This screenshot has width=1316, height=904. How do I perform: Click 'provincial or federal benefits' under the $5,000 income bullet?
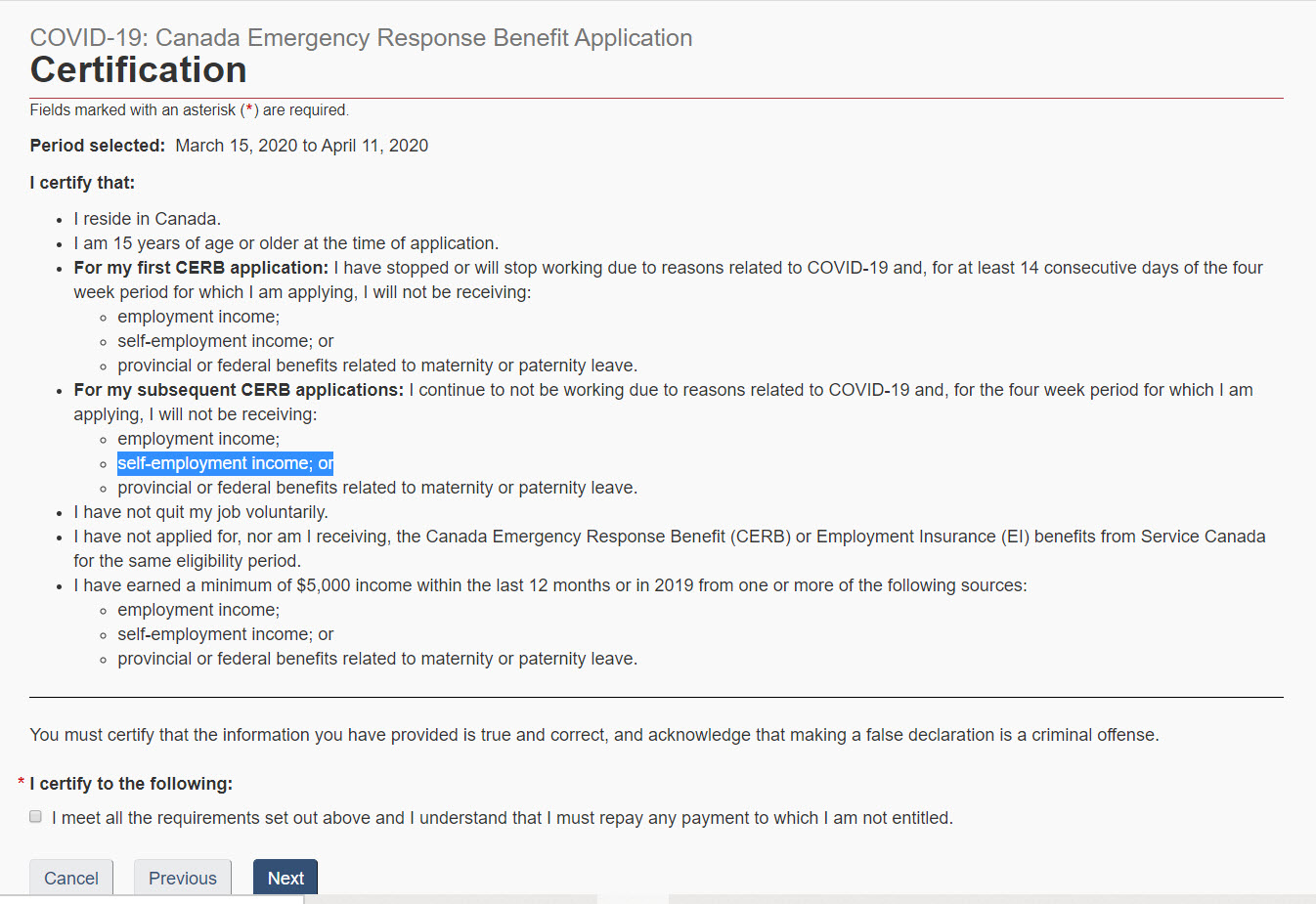click(377, 659)
